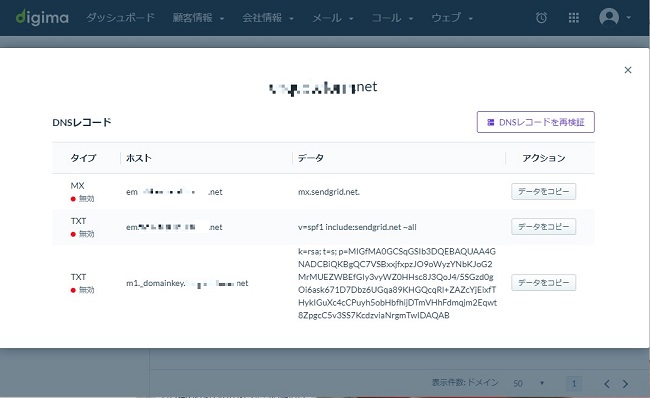Click the digima logo
Screen dimensions: 650x398
pos(42,18)
